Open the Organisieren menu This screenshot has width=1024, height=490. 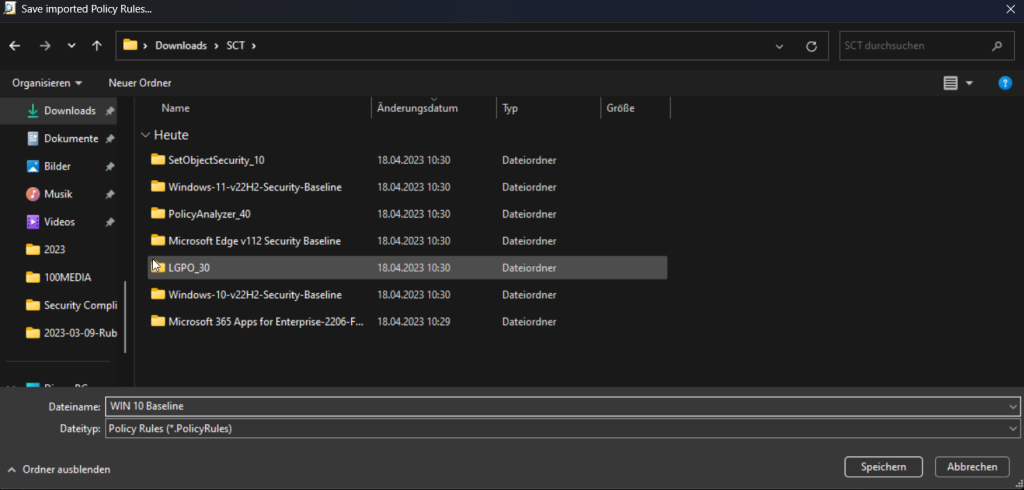47,83
